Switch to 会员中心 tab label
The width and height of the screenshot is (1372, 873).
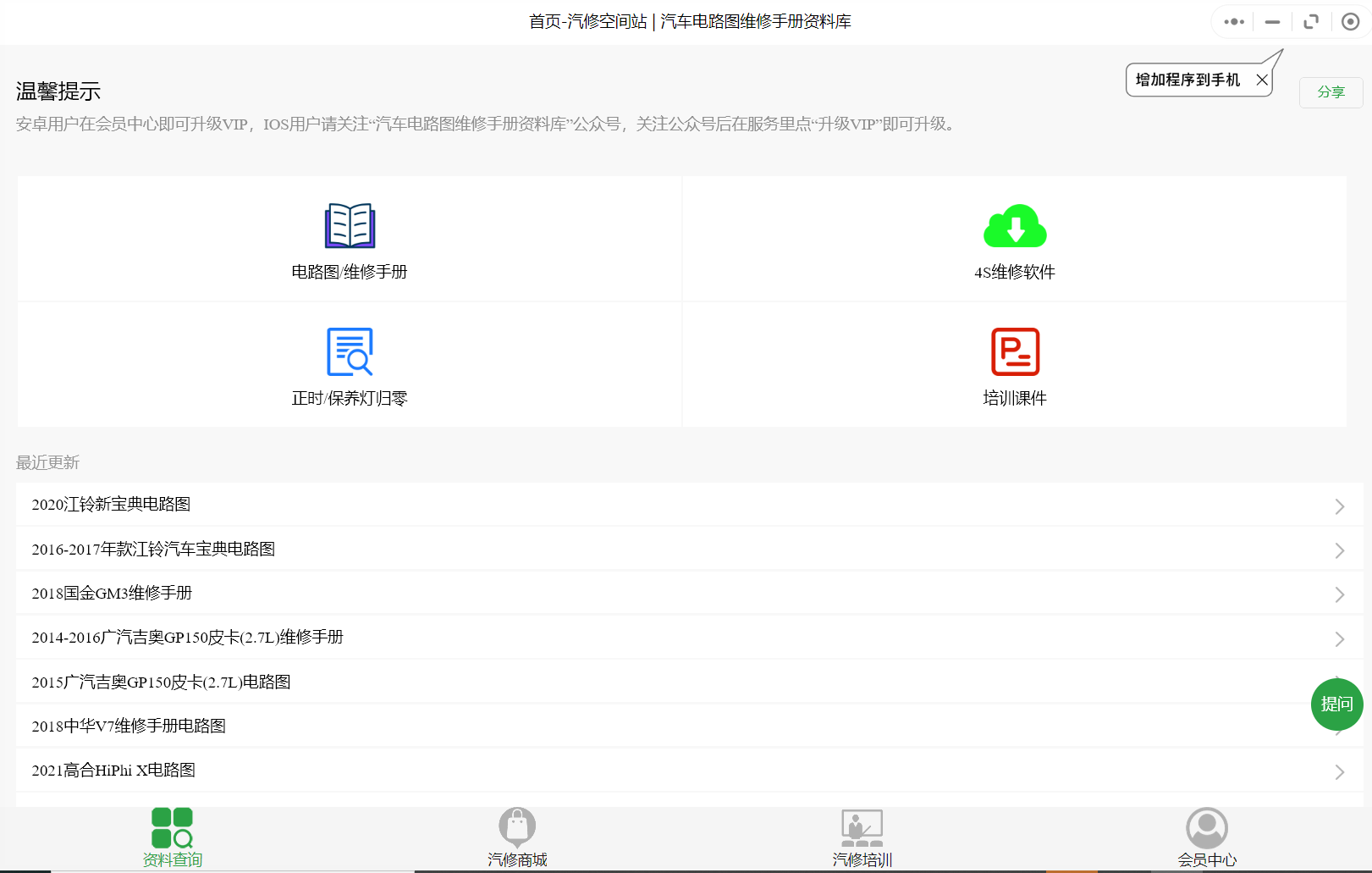[x=1207, y=860]
